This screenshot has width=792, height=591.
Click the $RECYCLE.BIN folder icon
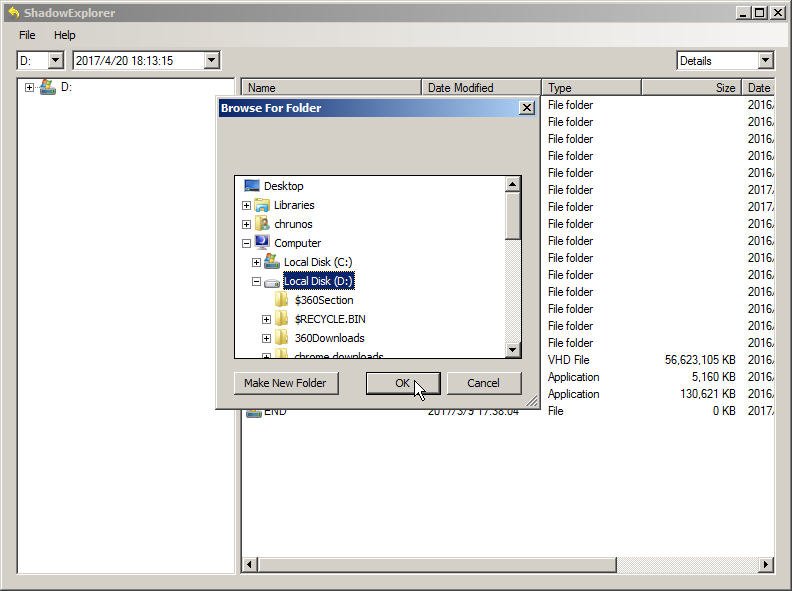[281, 319]
